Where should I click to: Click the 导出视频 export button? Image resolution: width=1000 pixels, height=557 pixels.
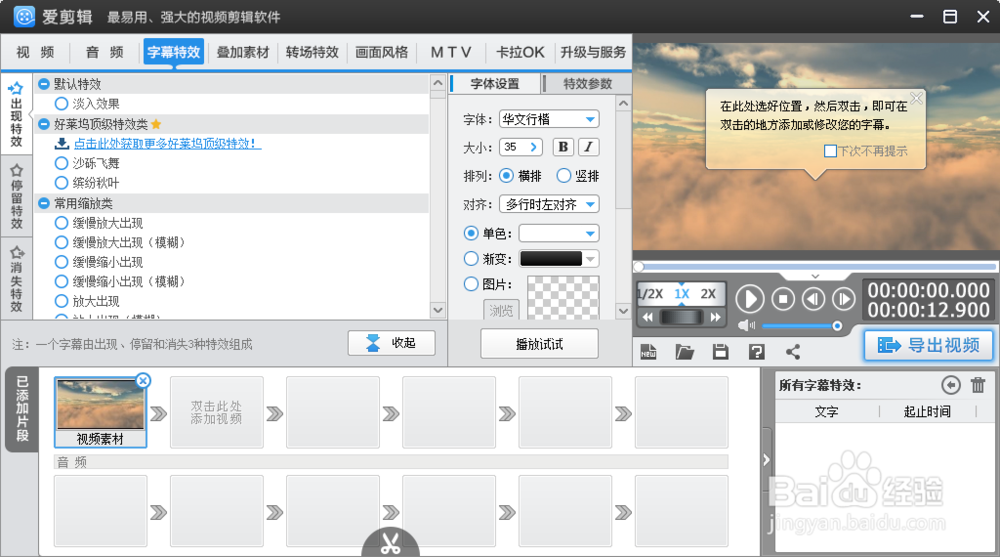click(x=929, y=345)
